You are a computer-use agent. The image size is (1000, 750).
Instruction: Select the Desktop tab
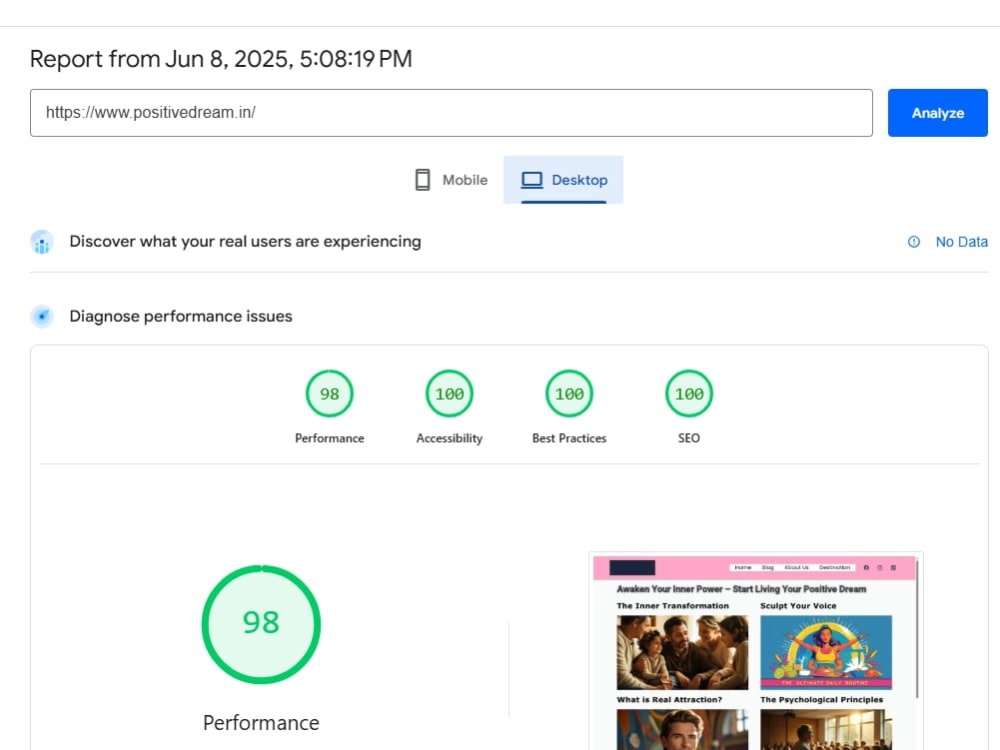click(563, 180)
